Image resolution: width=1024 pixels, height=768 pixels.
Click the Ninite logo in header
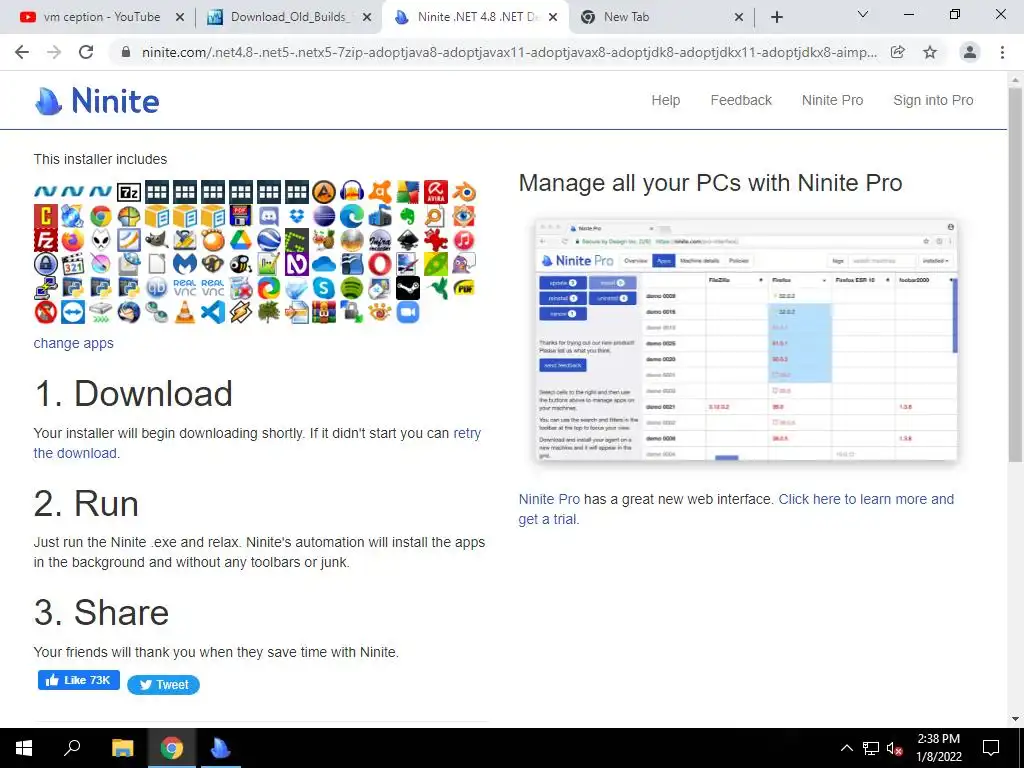click(x=97, y=101)
